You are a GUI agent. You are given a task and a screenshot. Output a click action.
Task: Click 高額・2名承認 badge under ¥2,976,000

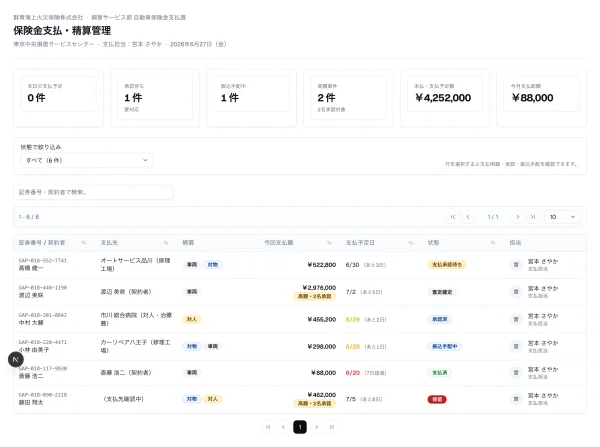click(315, 297)
